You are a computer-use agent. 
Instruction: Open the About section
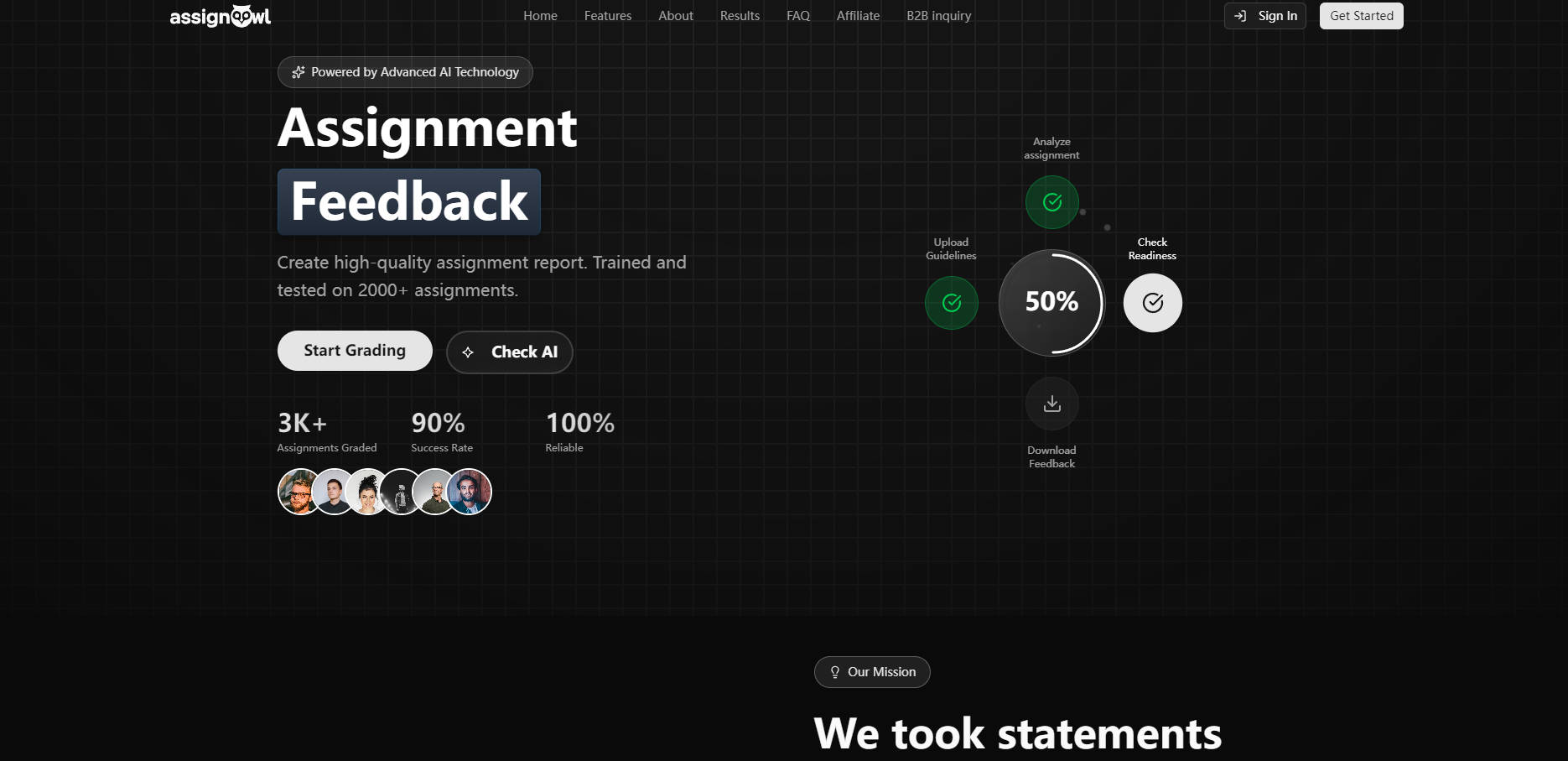(675, 16)
